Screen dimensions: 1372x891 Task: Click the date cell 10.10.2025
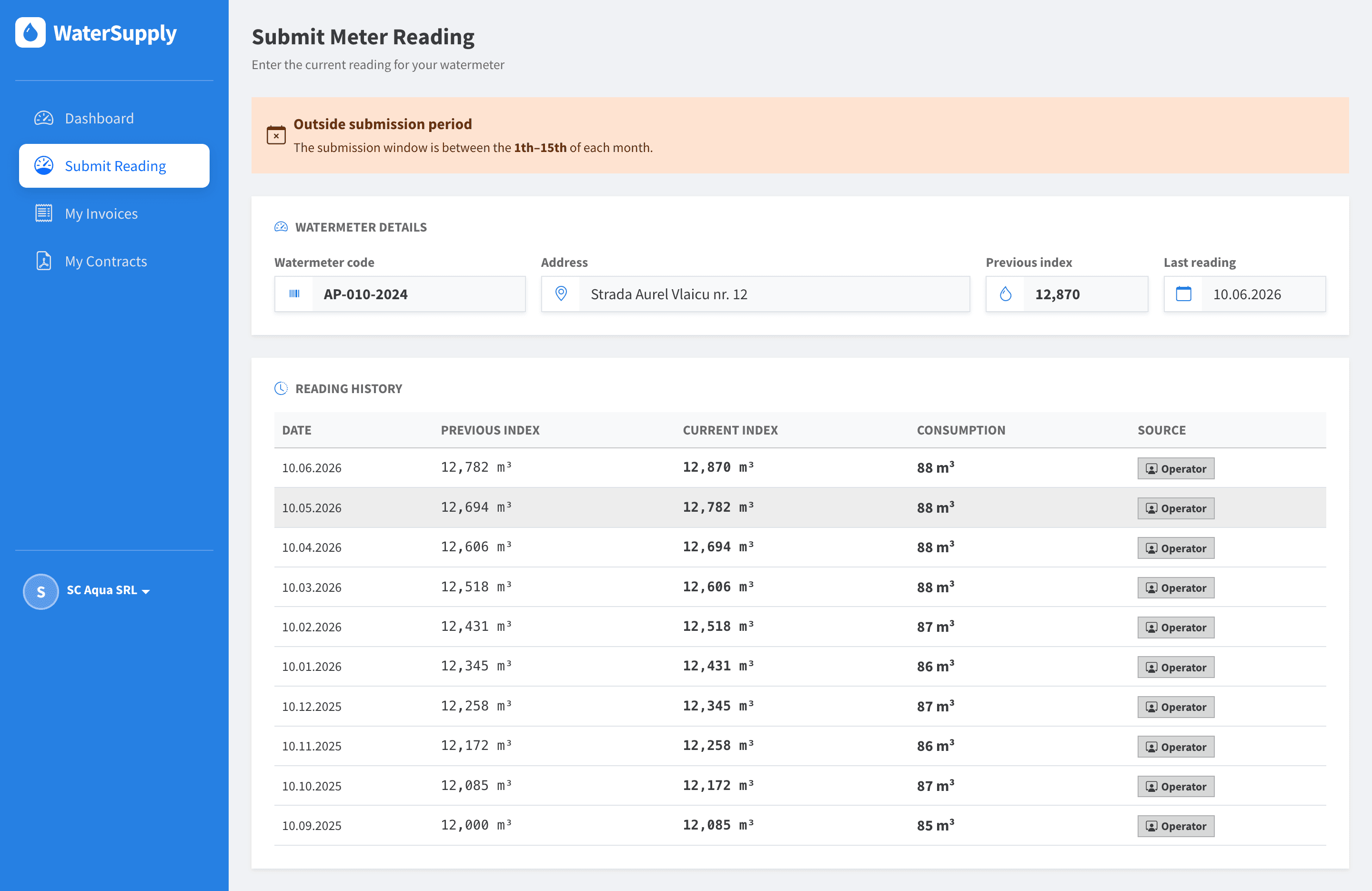coord(311,786)
